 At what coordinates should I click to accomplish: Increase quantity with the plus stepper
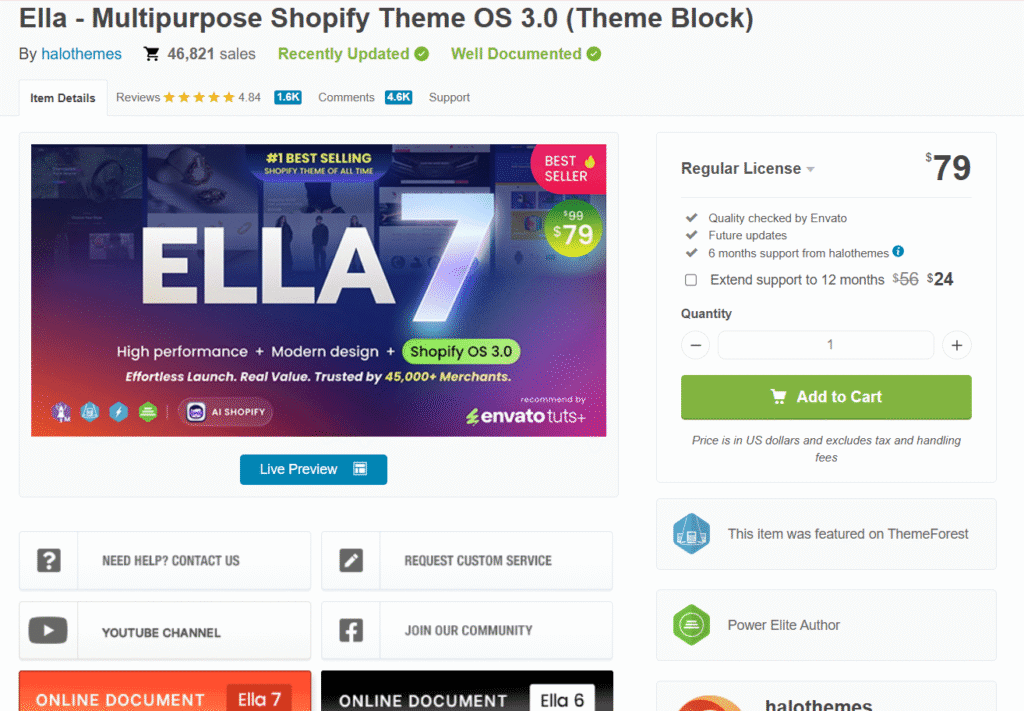coord(956,345)
